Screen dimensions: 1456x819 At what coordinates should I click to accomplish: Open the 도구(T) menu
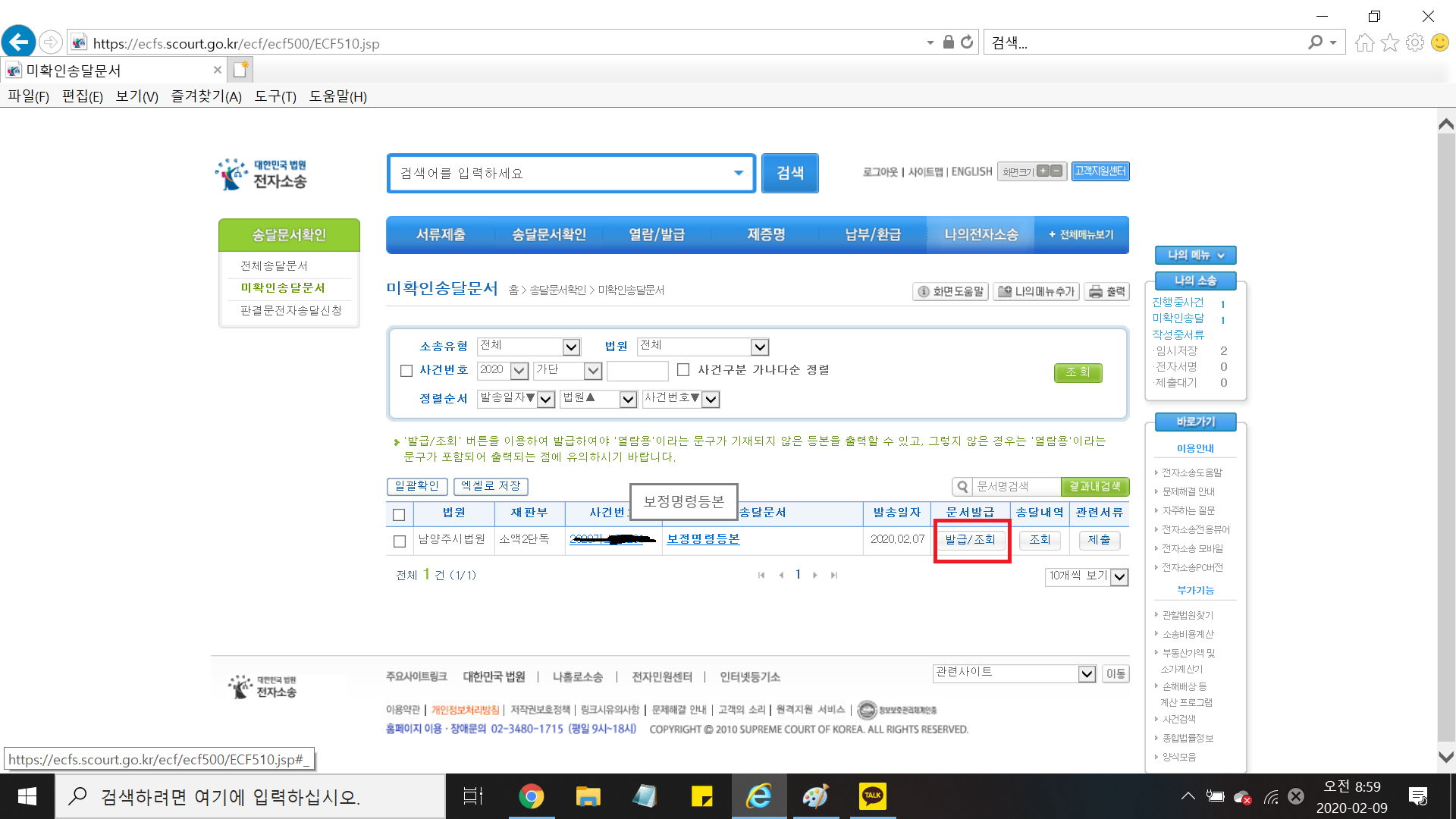click(x=275, y=96)
